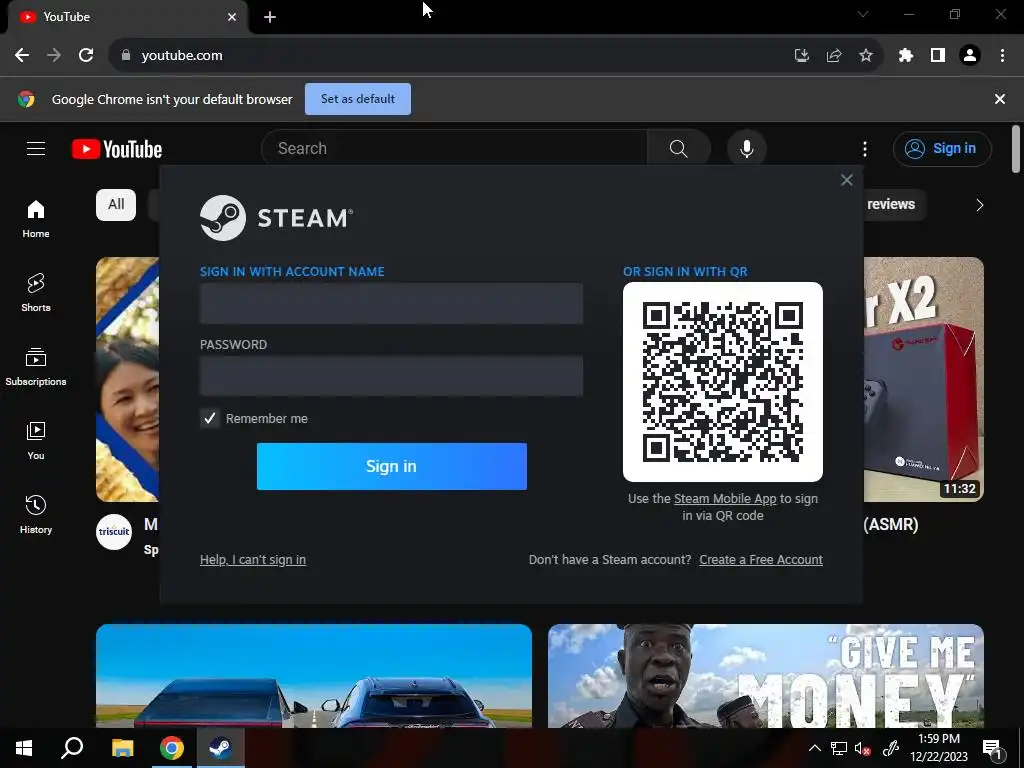Switch to the YouTube browser tab
Image resolution: width=1024 pixels, height=768 pixels.
pyautogui.click(x=127, y=17)
